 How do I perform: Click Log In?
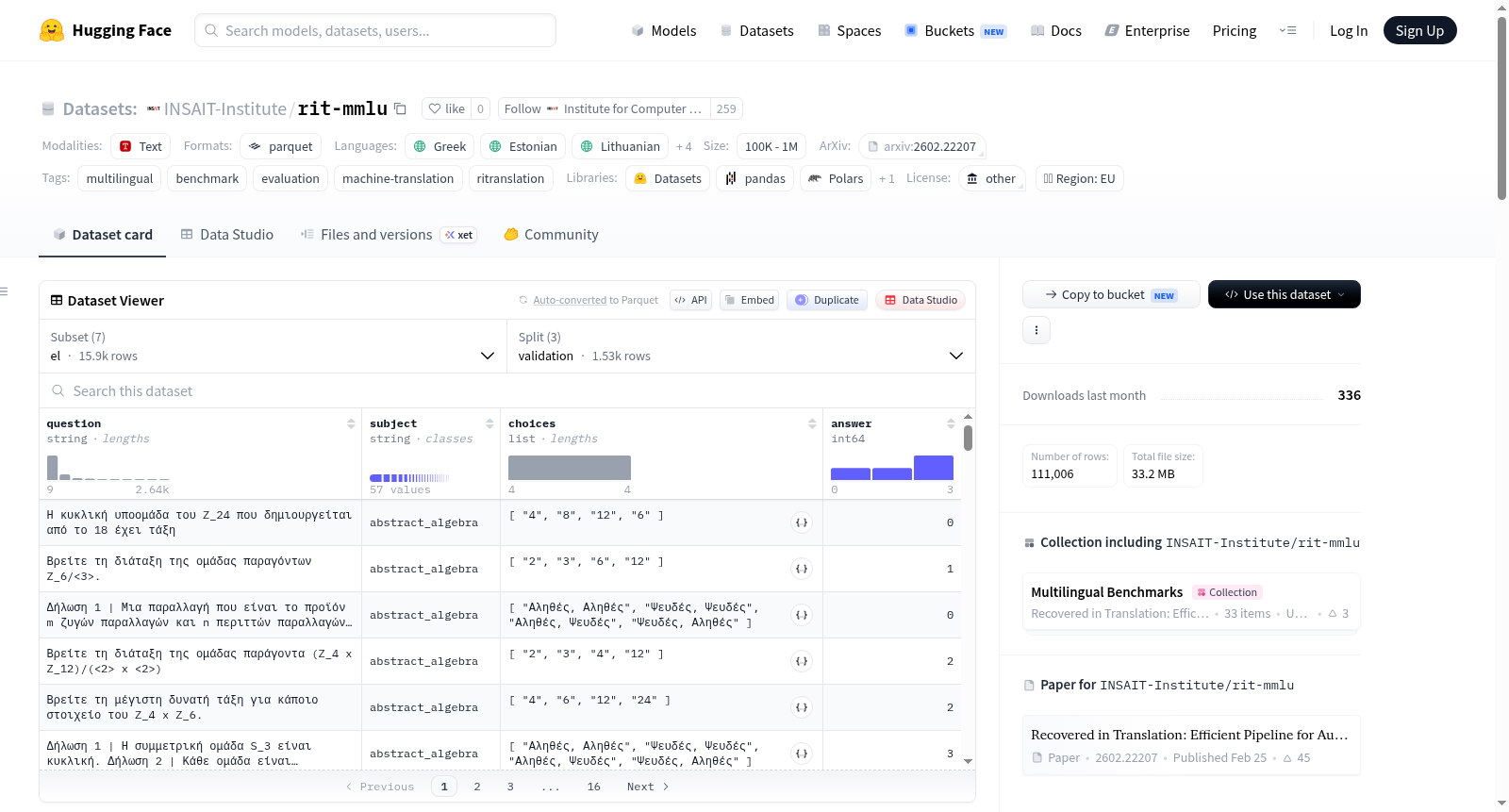click(1349, 30)
